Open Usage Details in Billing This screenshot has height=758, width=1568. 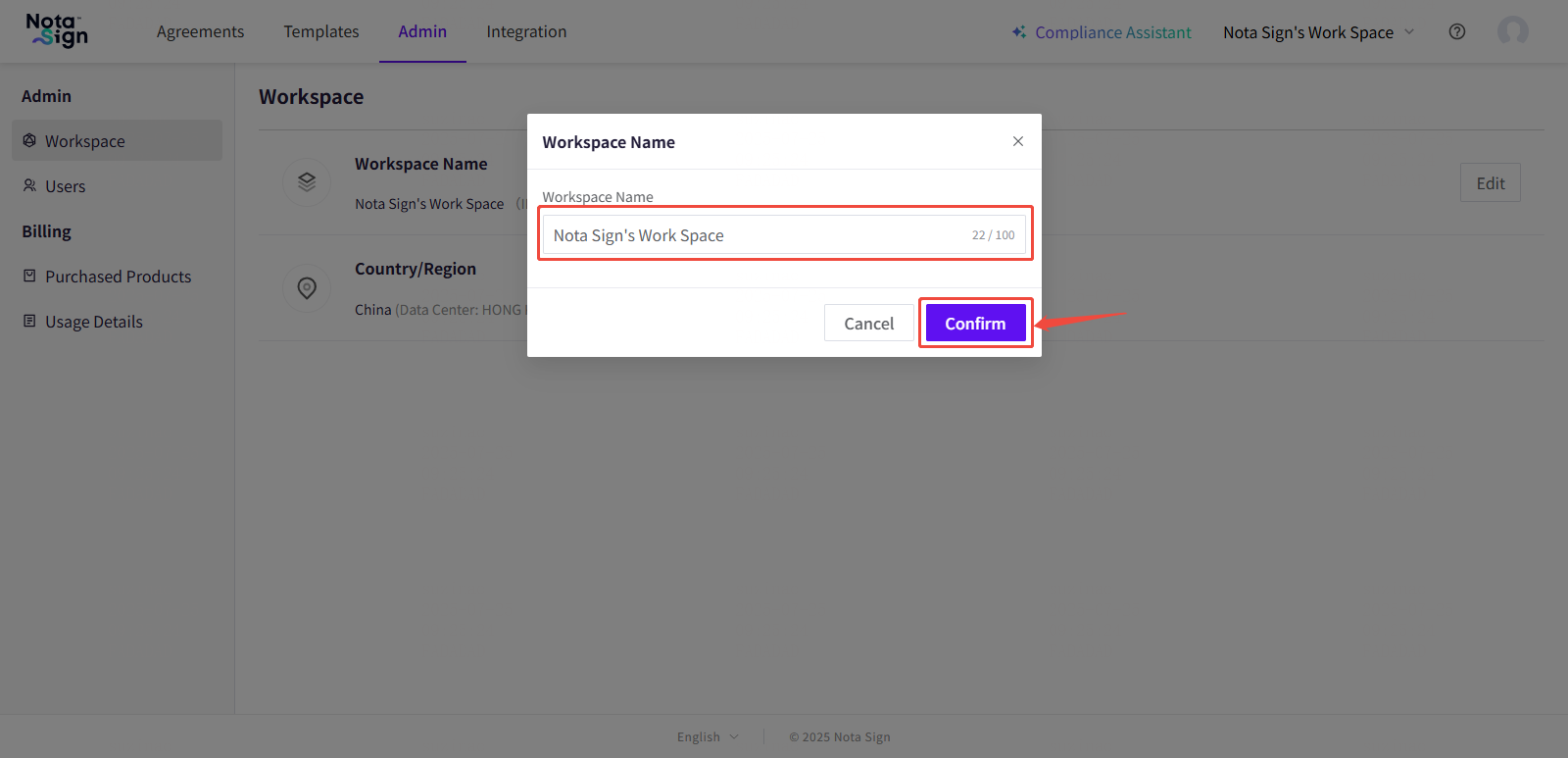click(x=93, y=322)
